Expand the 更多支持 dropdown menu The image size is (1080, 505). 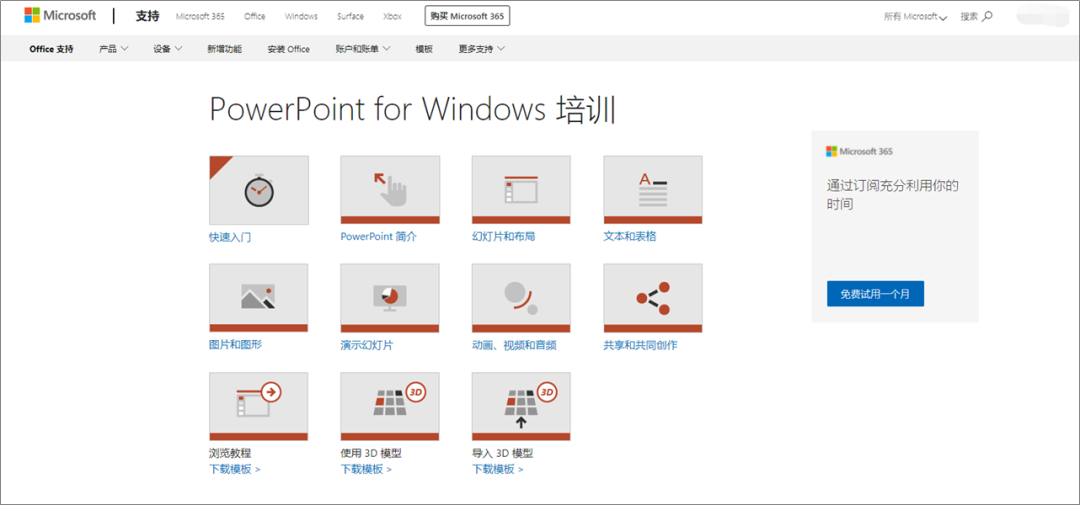[x=481, y=49]
